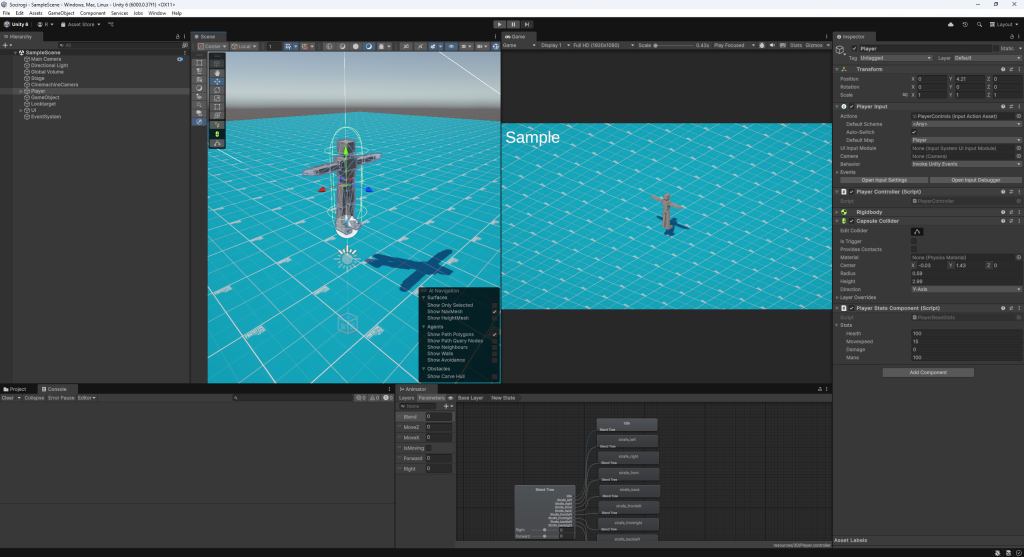Viewport: 1024px width, 557px height.
Task: Click the Animator parameters eye icon
Action: pyautogui.click(x=450, y=398)
